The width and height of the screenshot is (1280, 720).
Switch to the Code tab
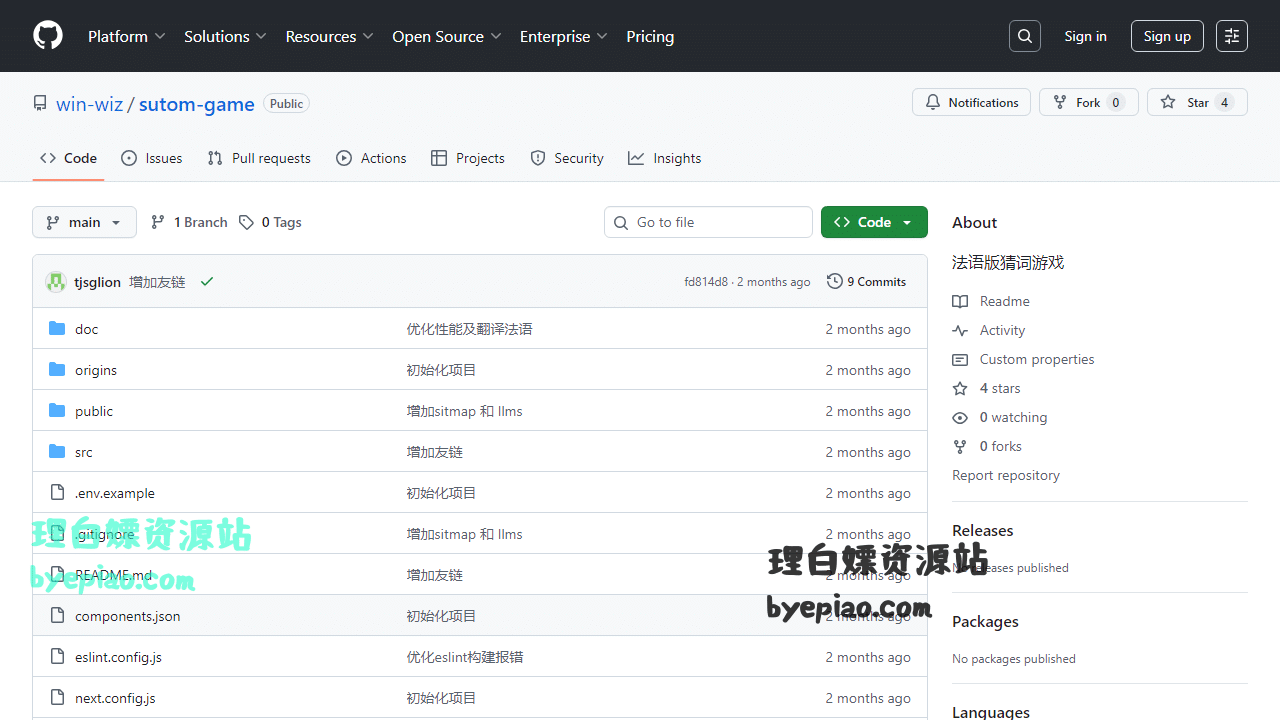(68, 158)
